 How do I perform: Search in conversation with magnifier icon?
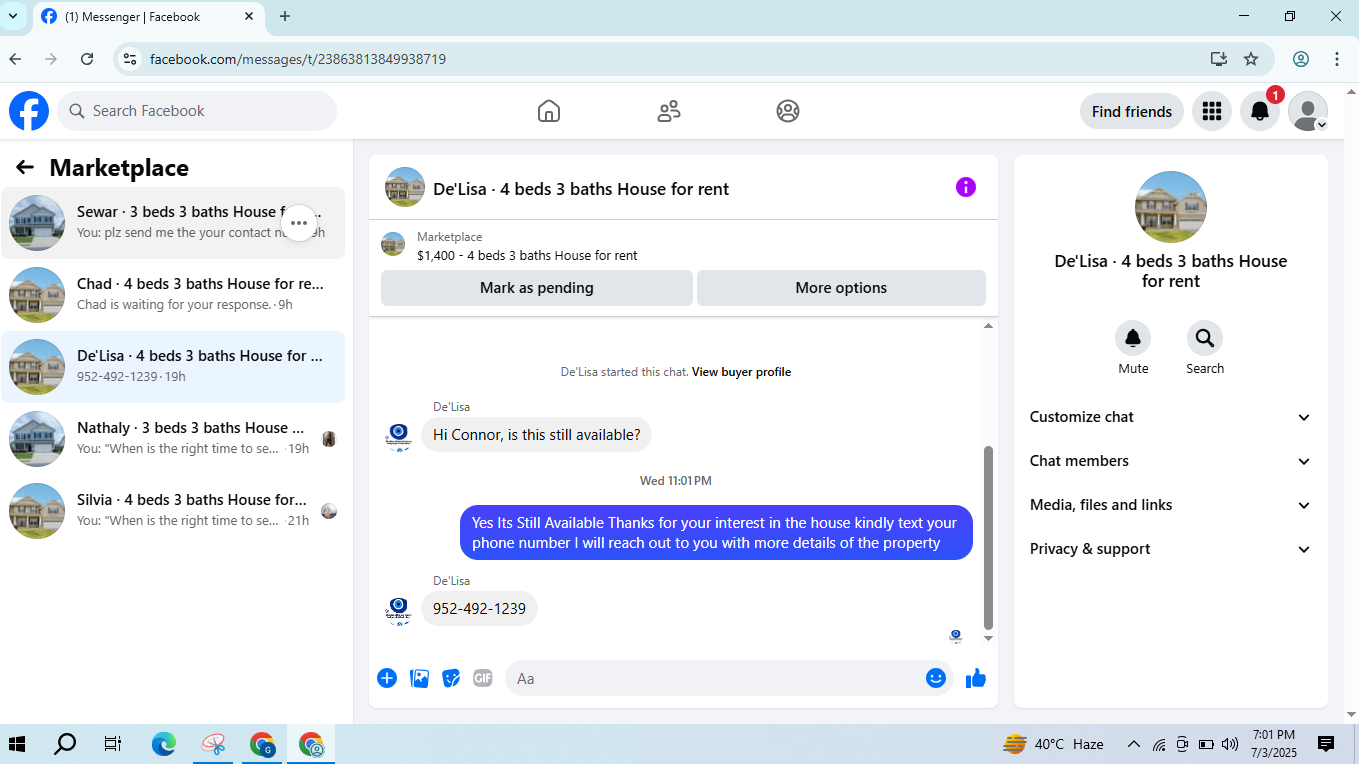click(x=1205, y=338)
